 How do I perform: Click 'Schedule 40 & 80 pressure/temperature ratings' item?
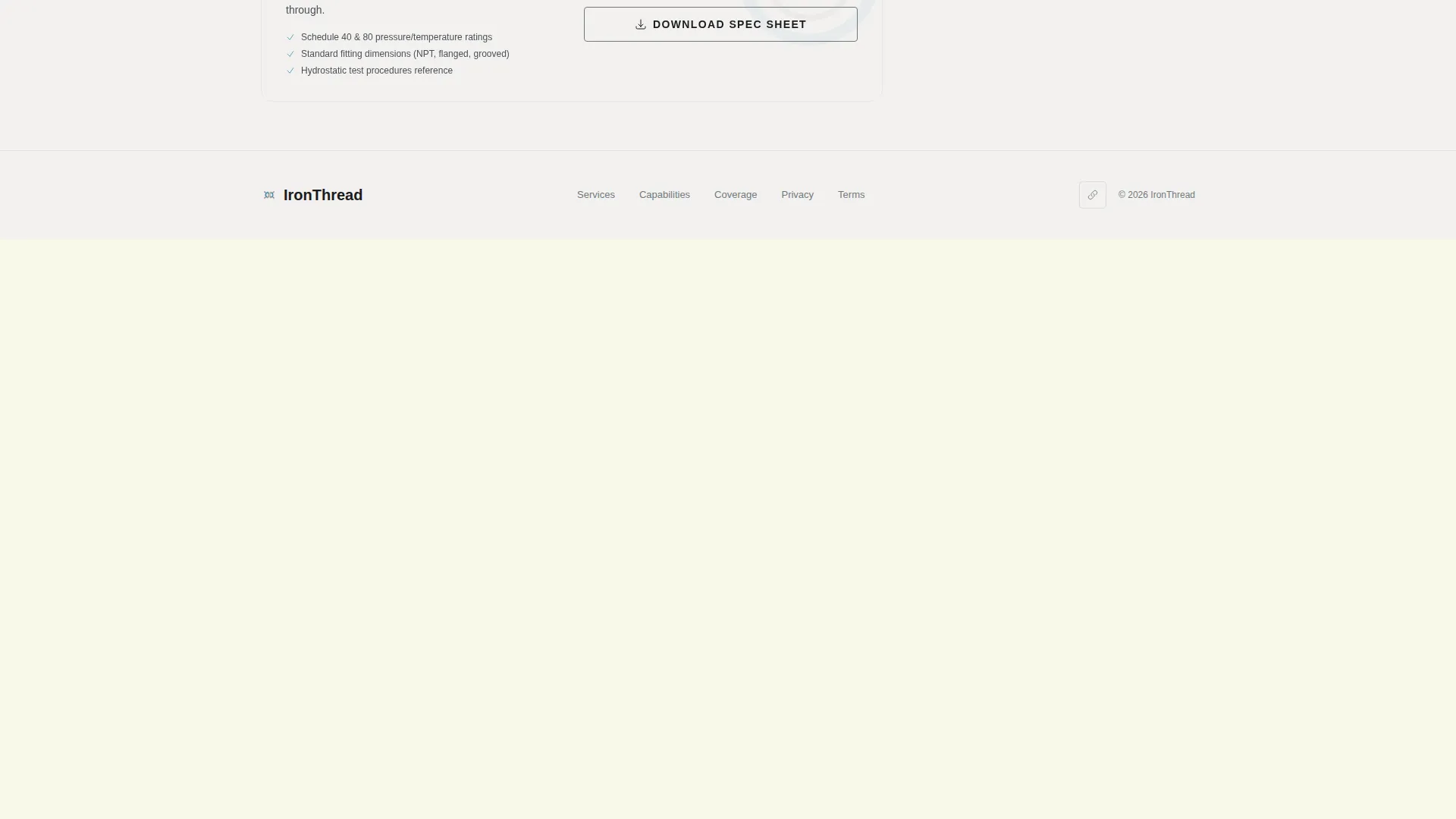coord(397,37)
